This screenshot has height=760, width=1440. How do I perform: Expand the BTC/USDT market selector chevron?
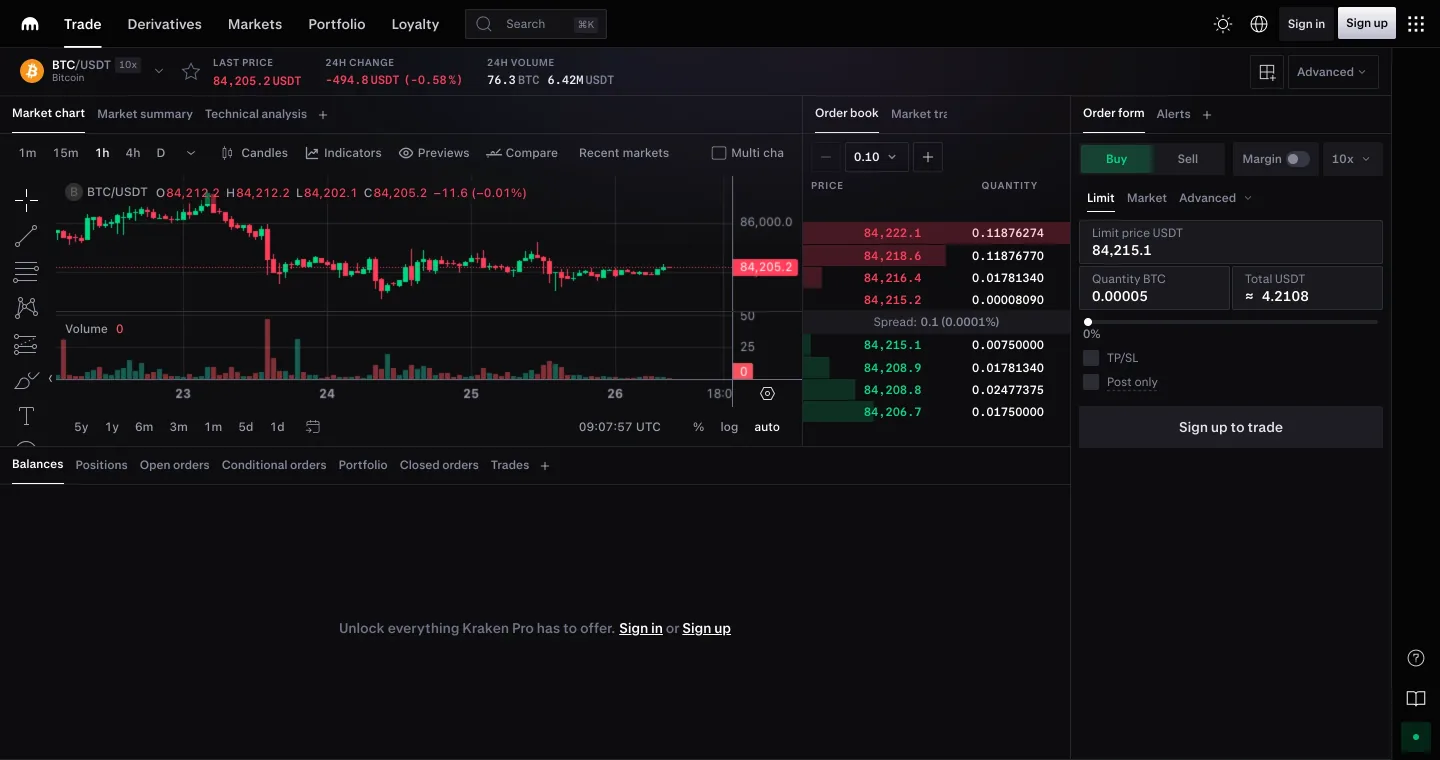pyautogui.click(x=159, y=71)
